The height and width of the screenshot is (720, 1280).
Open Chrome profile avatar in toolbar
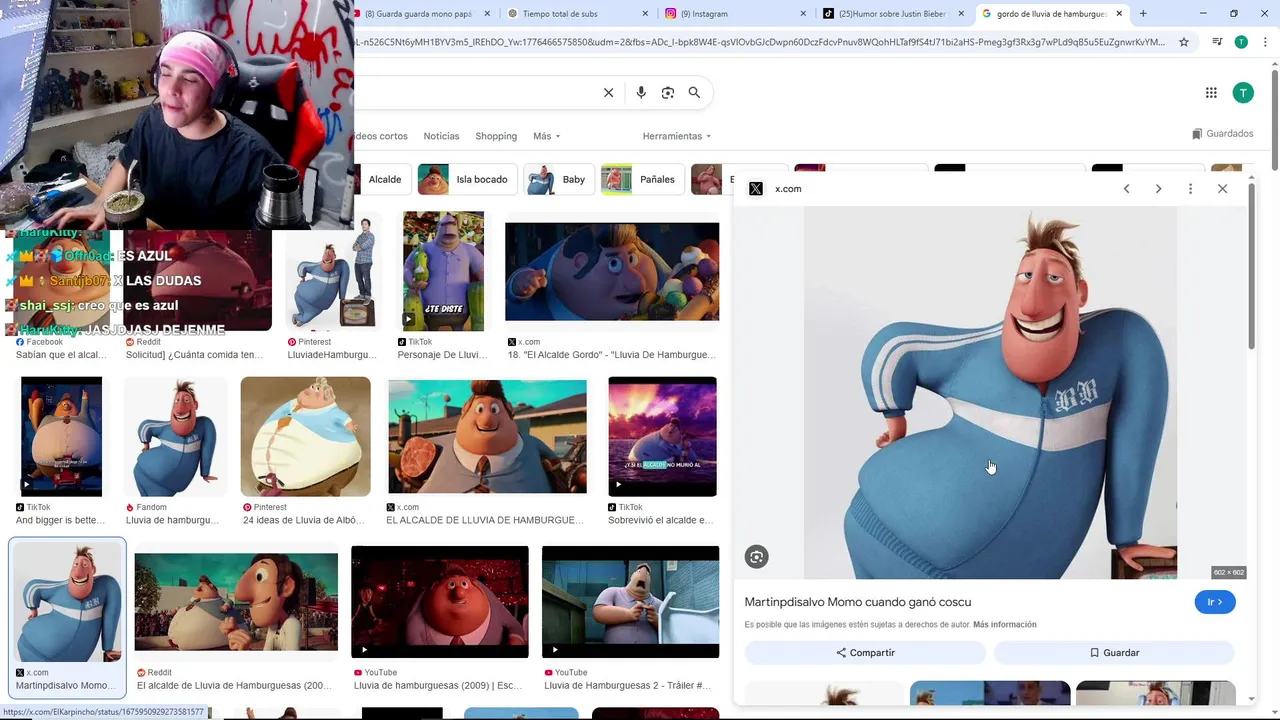[1241, 42]
